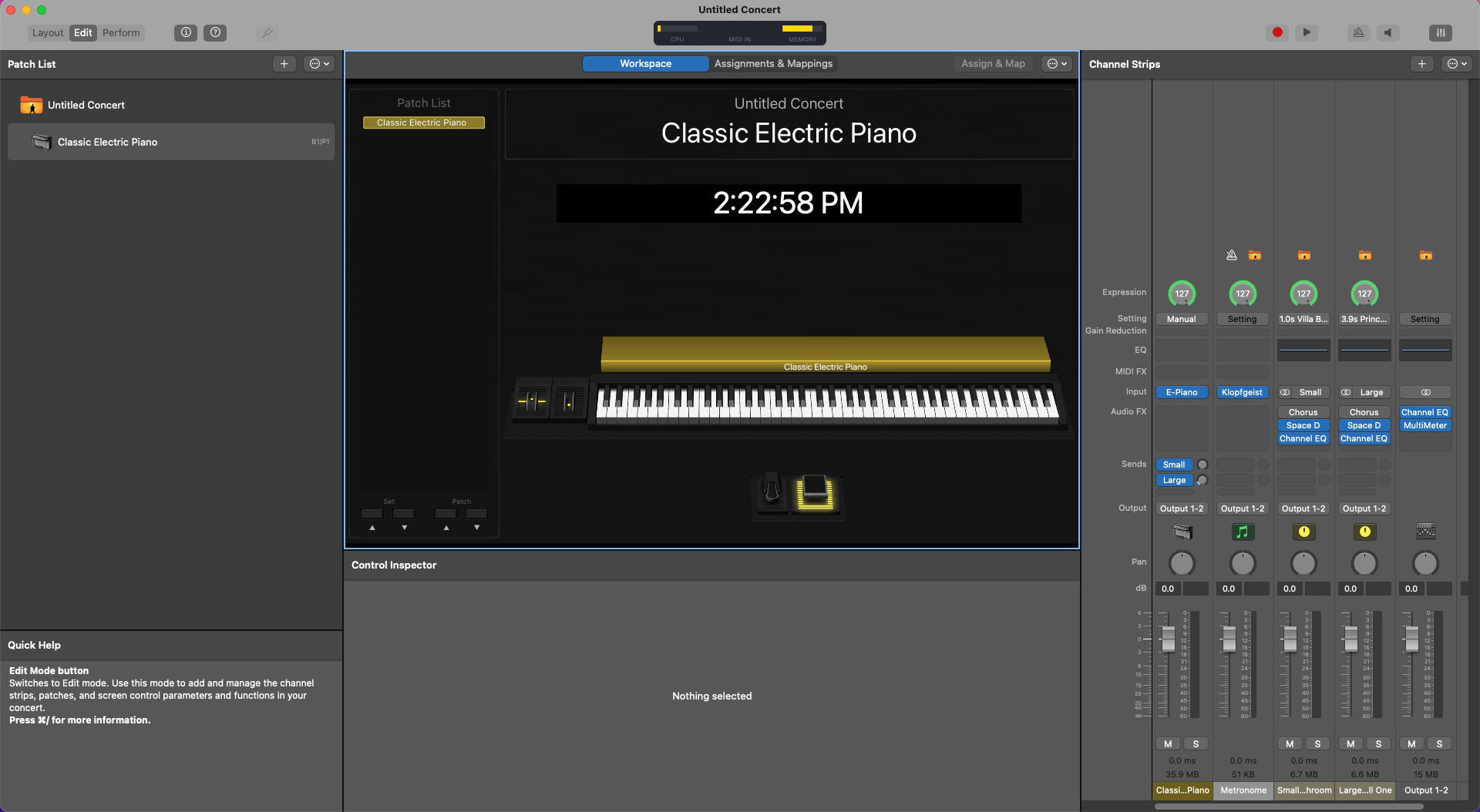Toggle the metronome icon in toolbar
1480x812 pixels.
click(x=1358, y=32)
